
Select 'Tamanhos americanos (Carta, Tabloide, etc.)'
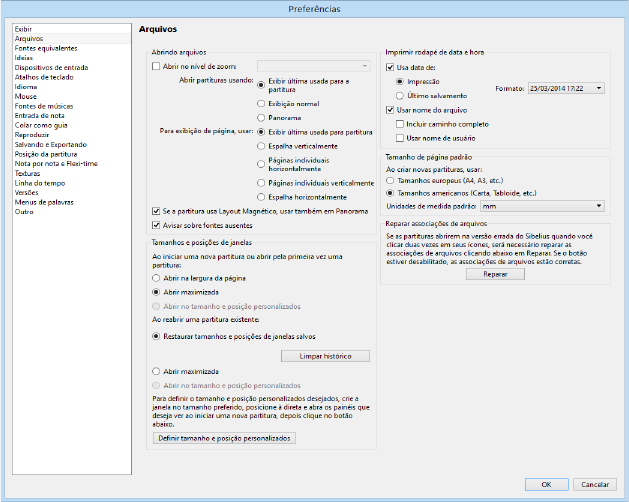[390, 193]
